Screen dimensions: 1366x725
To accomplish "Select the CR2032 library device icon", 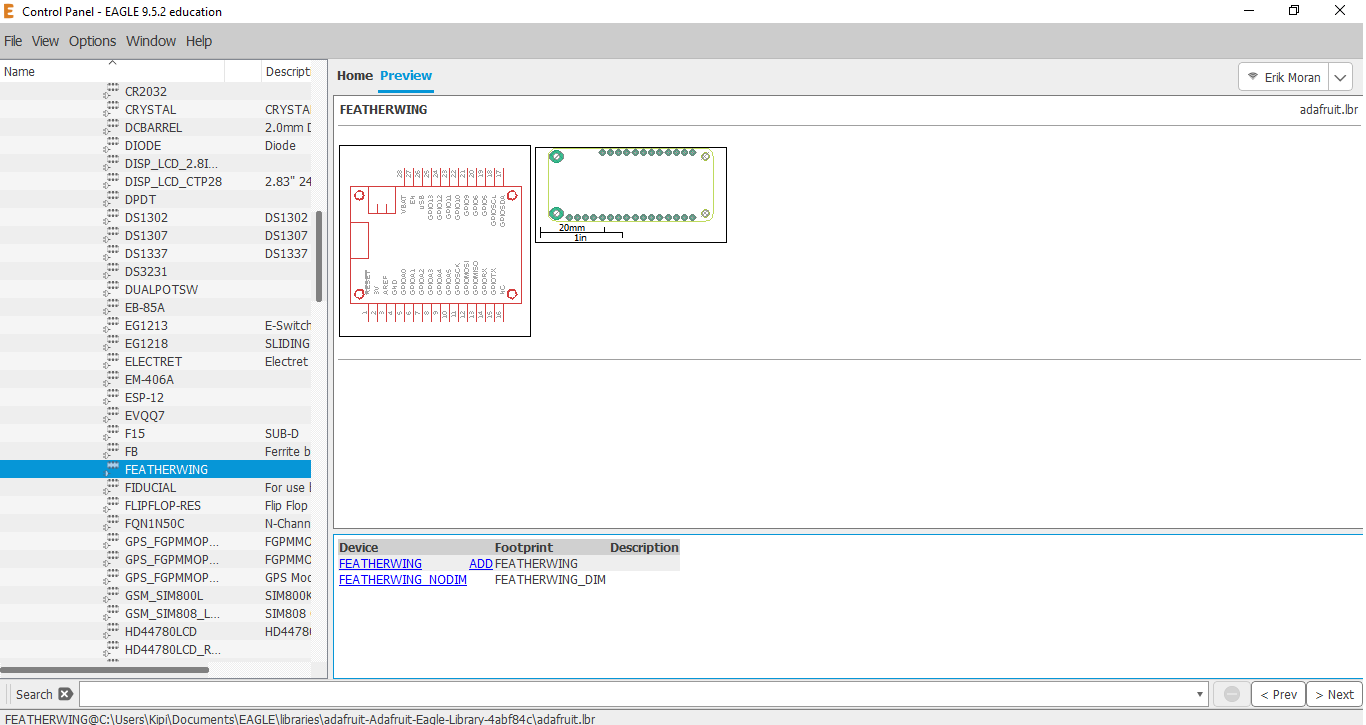I will point(111,91).
